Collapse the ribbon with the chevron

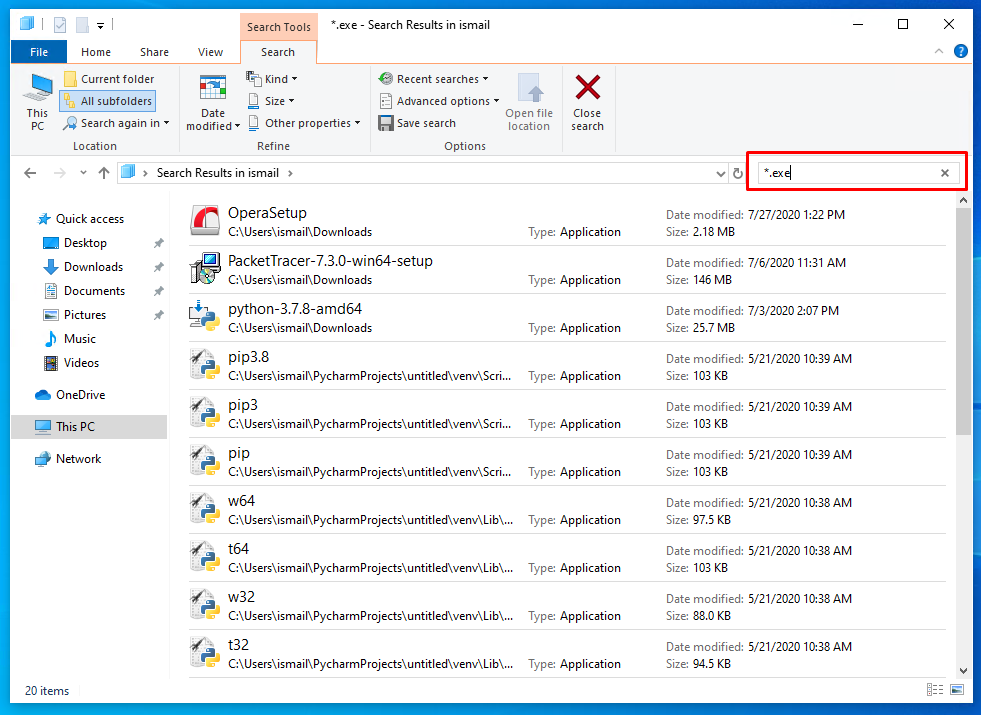tap(938, 51)
